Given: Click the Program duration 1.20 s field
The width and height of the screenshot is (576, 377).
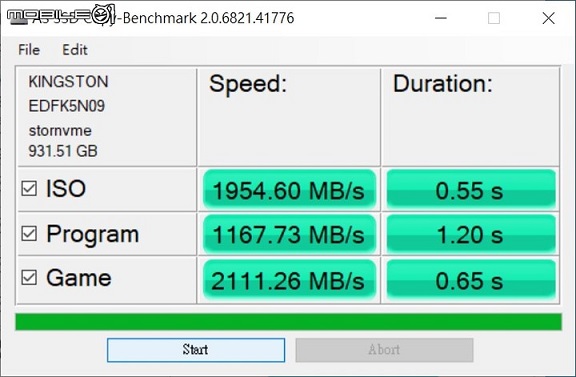Looking at the screenshot, I should pyautogui.click(x=471, y=234).
